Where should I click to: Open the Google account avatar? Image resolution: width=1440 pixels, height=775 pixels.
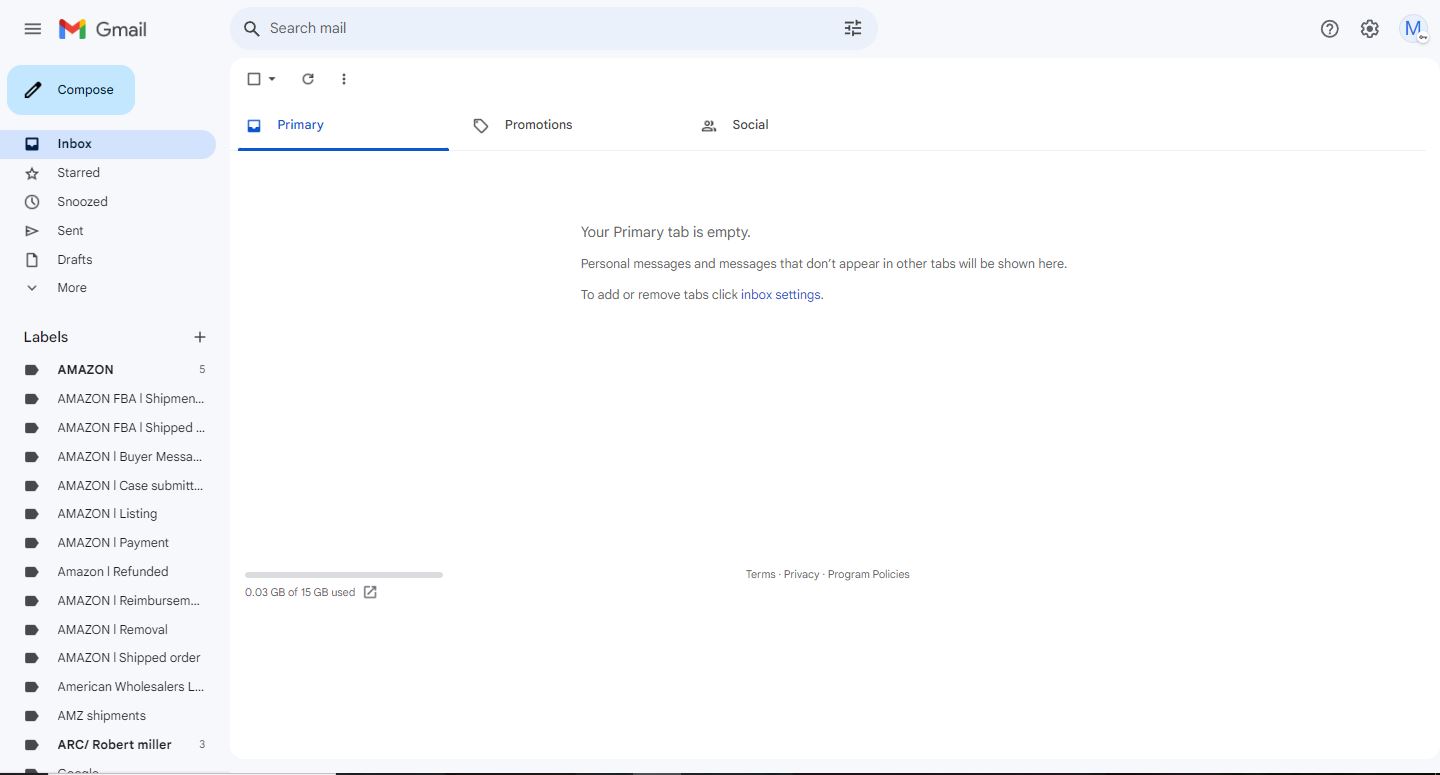(1414, 29)
